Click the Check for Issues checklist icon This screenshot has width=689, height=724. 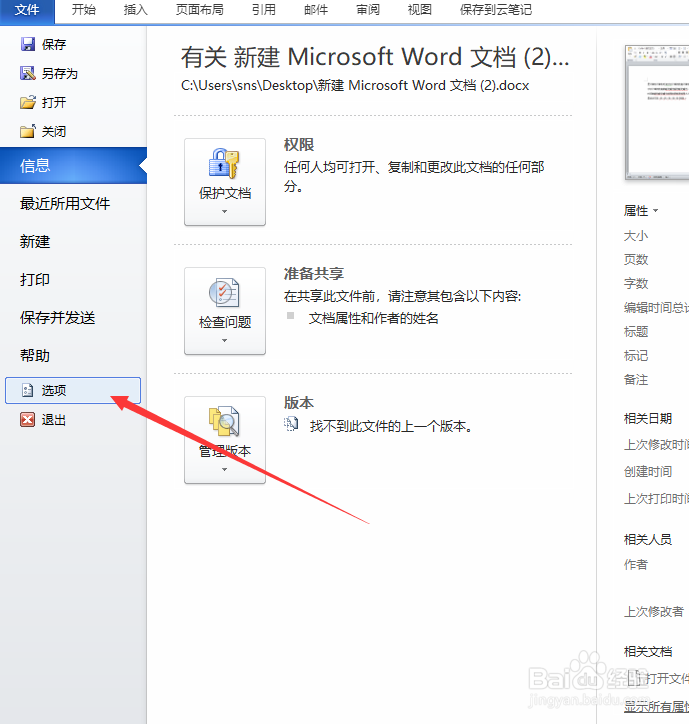click(x=224, y=292)
